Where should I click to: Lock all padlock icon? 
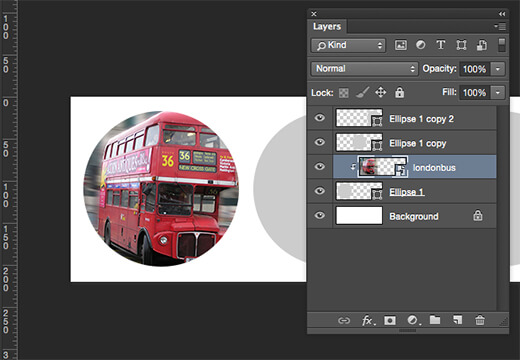coord(399,92)
